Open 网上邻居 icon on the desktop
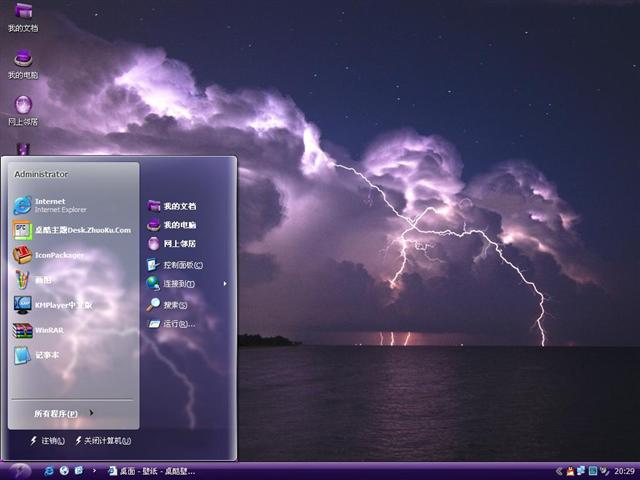 point(23,108)
